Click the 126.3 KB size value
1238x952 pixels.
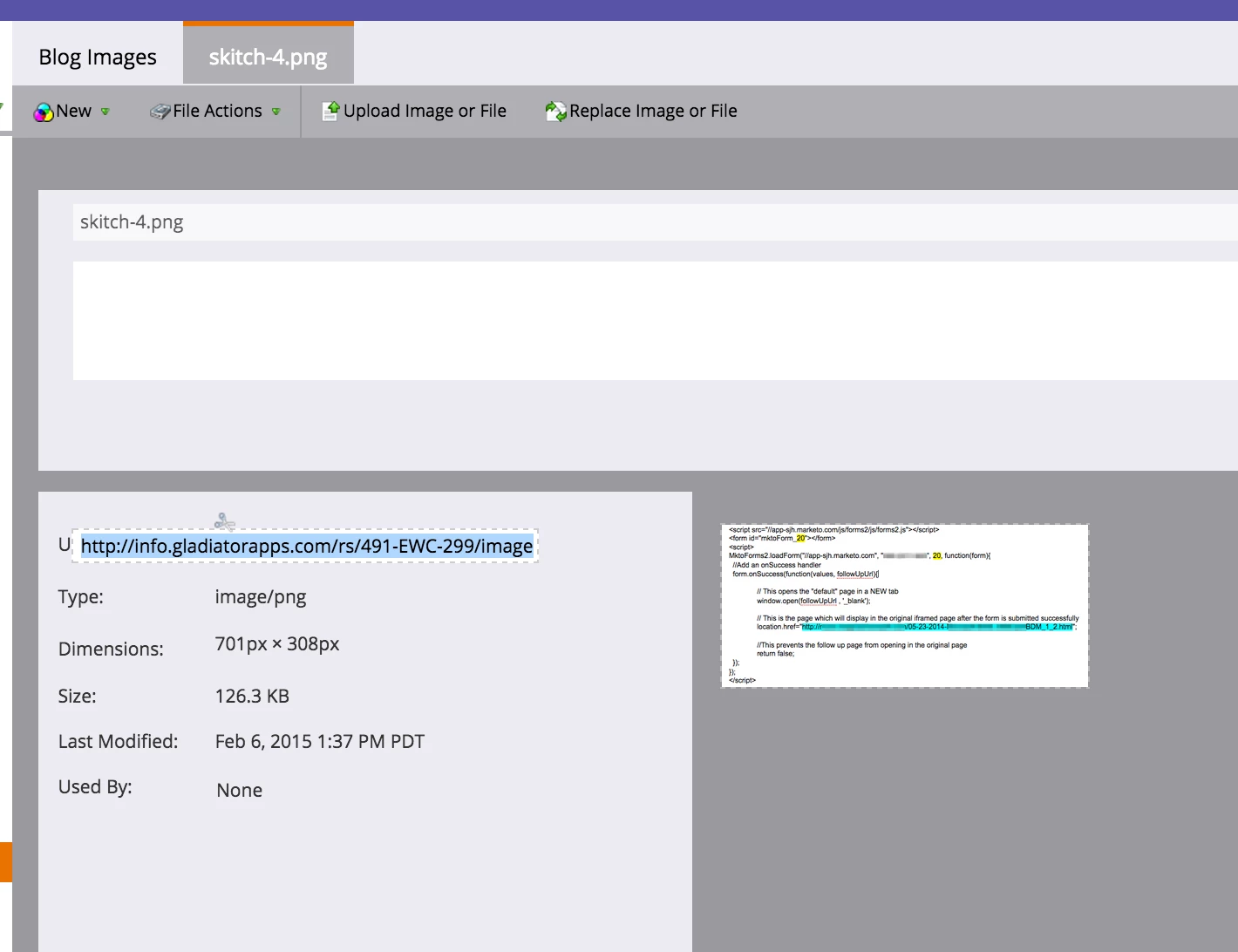click(252, 696)
